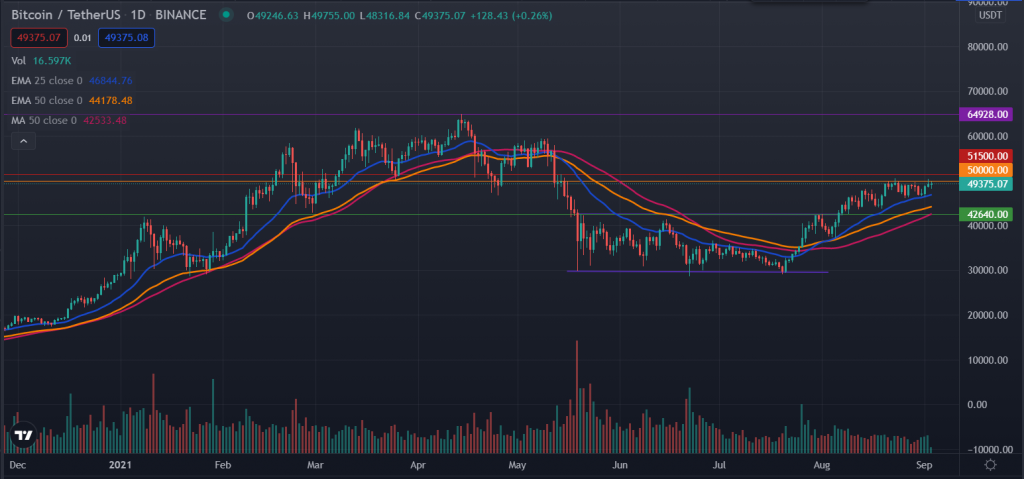Click the blue buy price 49375.08 button
1024x479 pixels.
(126, 38)
